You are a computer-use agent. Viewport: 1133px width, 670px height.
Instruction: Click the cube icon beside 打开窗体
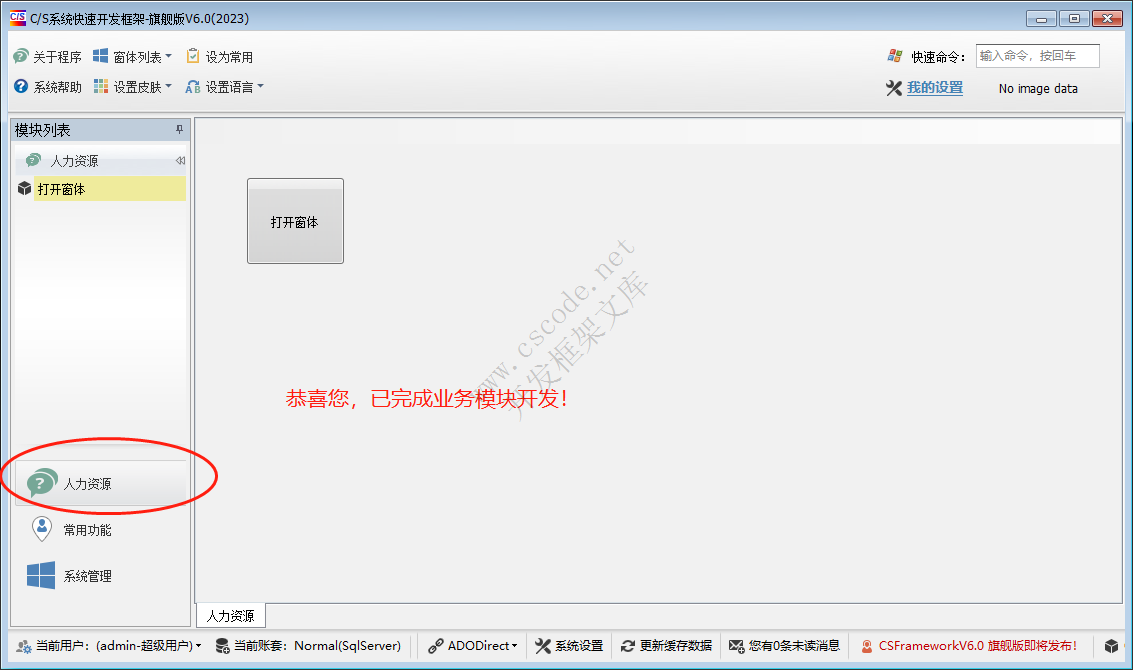click(25, 189)
